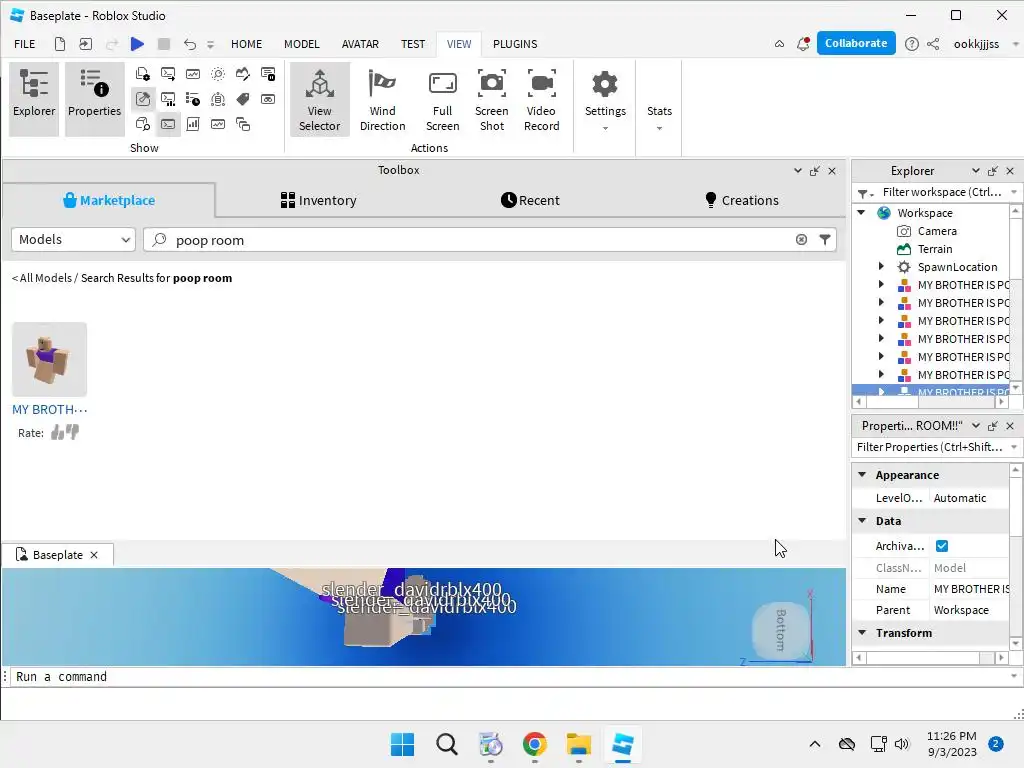1024x768 pixels.
Task: Click the Collaborate button
Action: 856,43
